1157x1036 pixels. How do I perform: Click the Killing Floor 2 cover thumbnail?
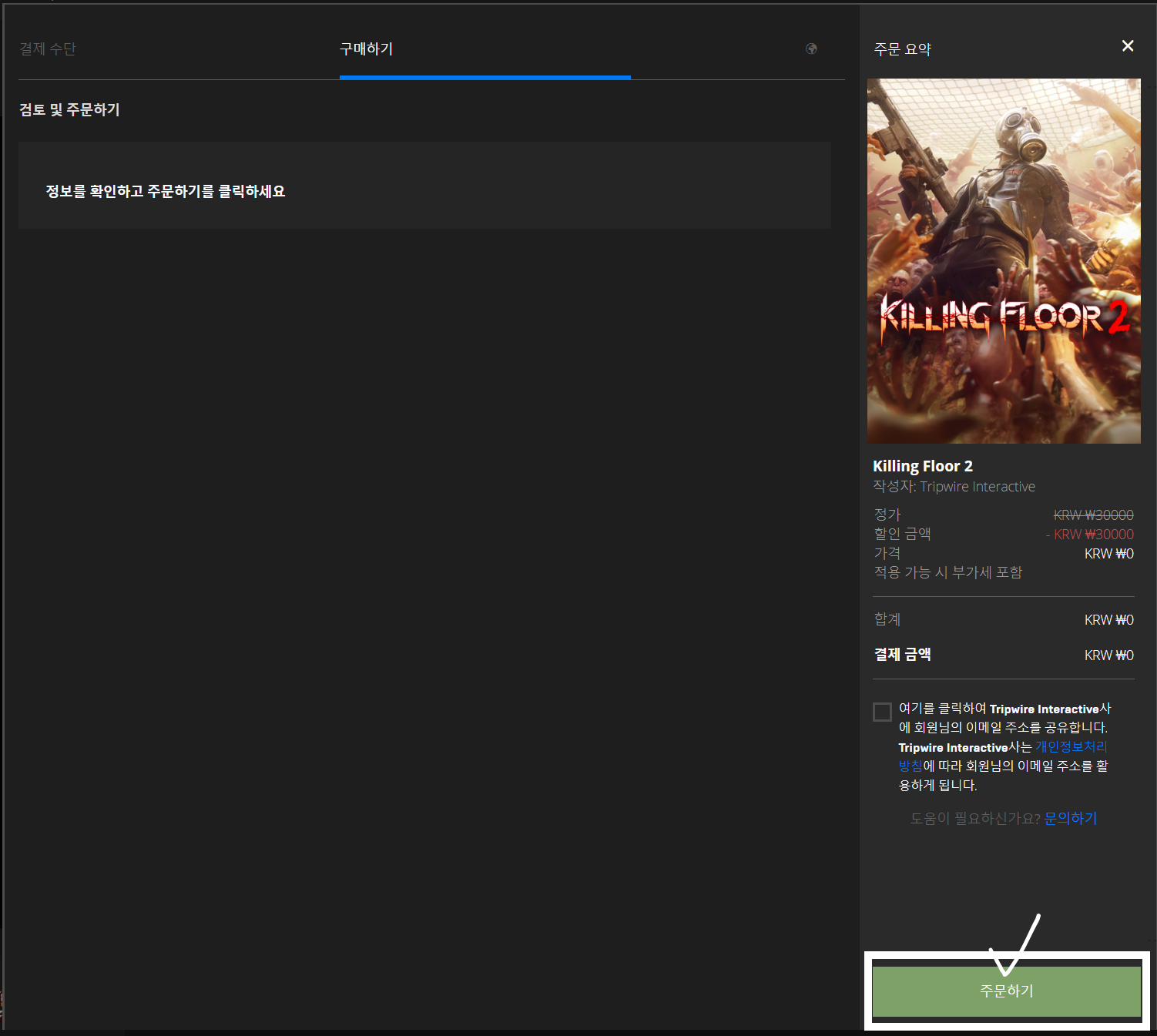pos(1004,261)
